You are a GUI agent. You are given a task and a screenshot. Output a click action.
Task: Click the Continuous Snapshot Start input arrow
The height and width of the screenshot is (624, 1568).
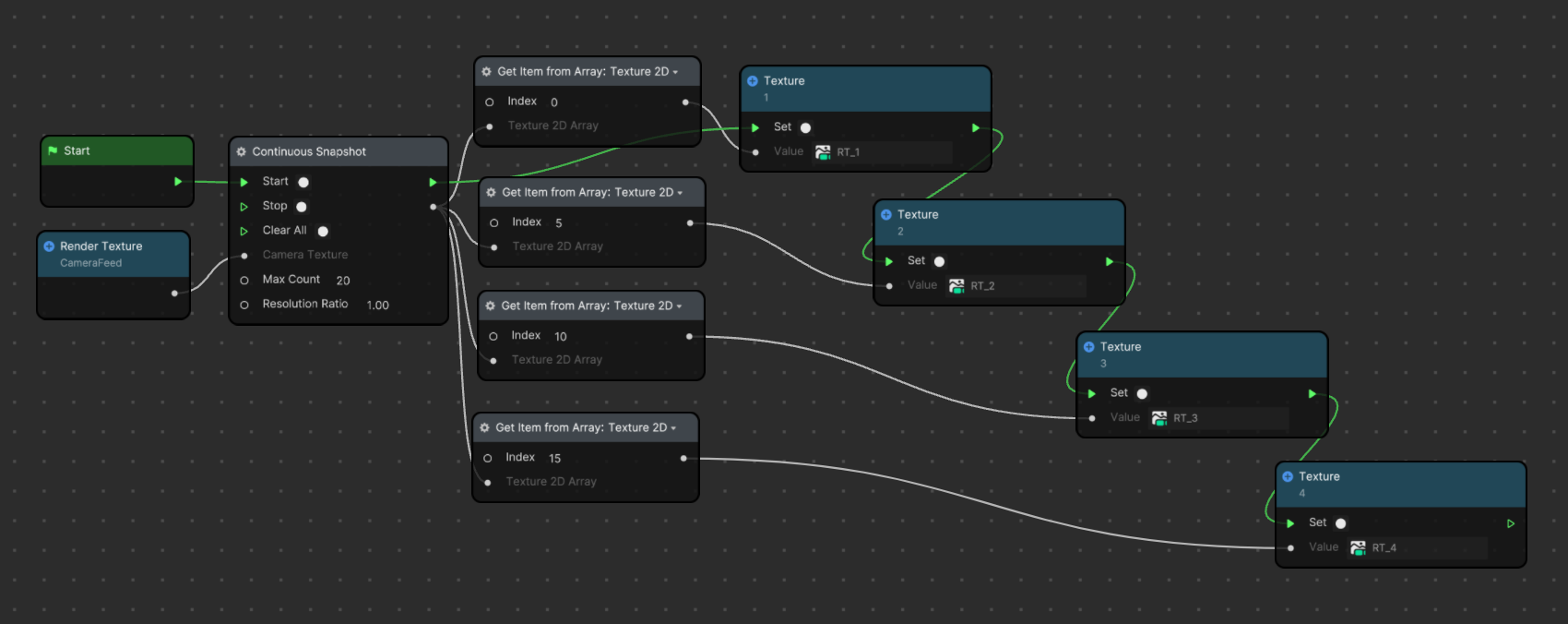tap(244, 182)
